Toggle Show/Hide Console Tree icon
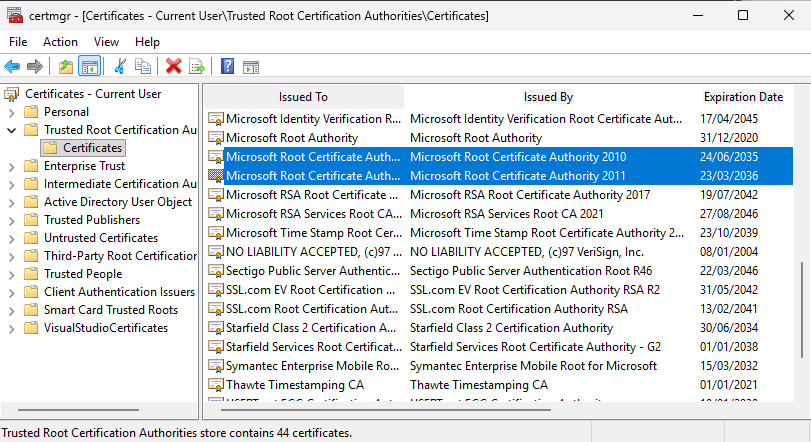Viewport: 811px width, 442px height. tap(89, 66)
